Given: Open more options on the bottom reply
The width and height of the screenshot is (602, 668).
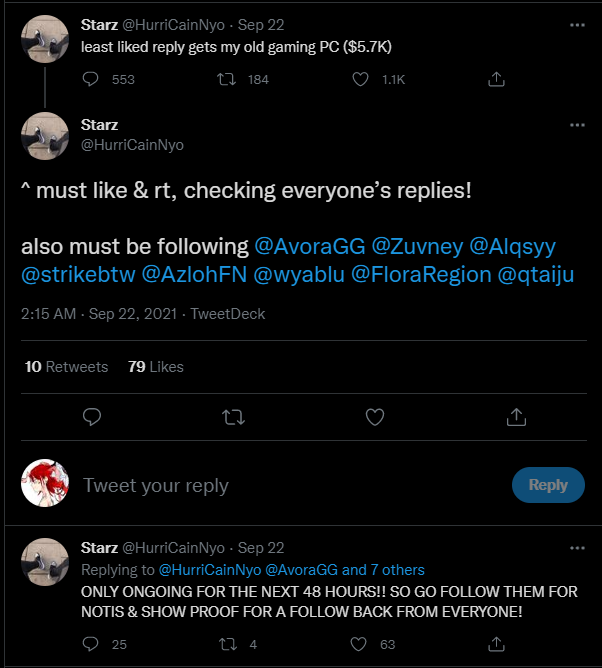Looking at the screenshot, I should (577, 548).
